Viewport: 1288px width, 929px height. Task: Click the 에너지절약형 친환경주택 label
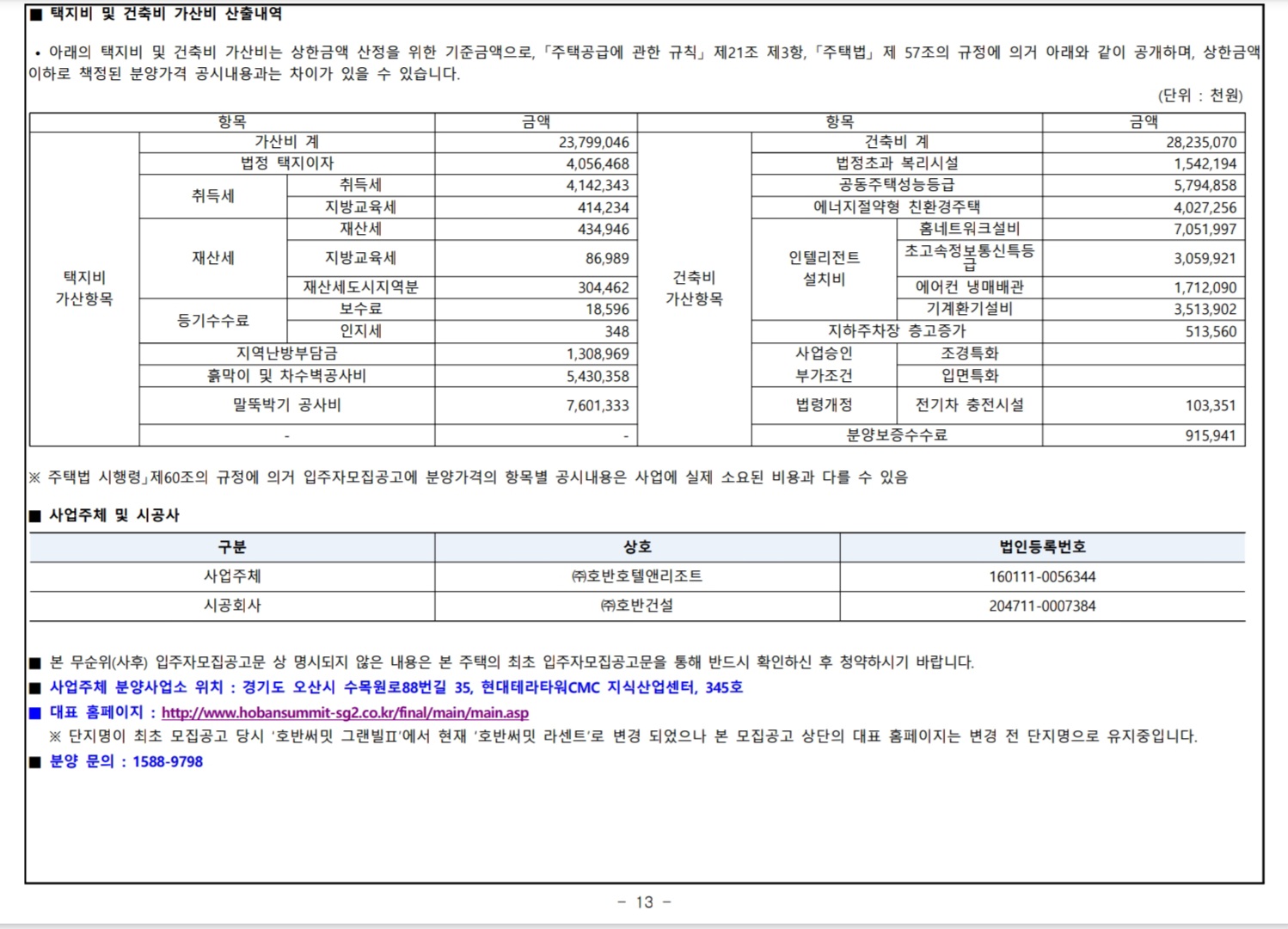897,207
